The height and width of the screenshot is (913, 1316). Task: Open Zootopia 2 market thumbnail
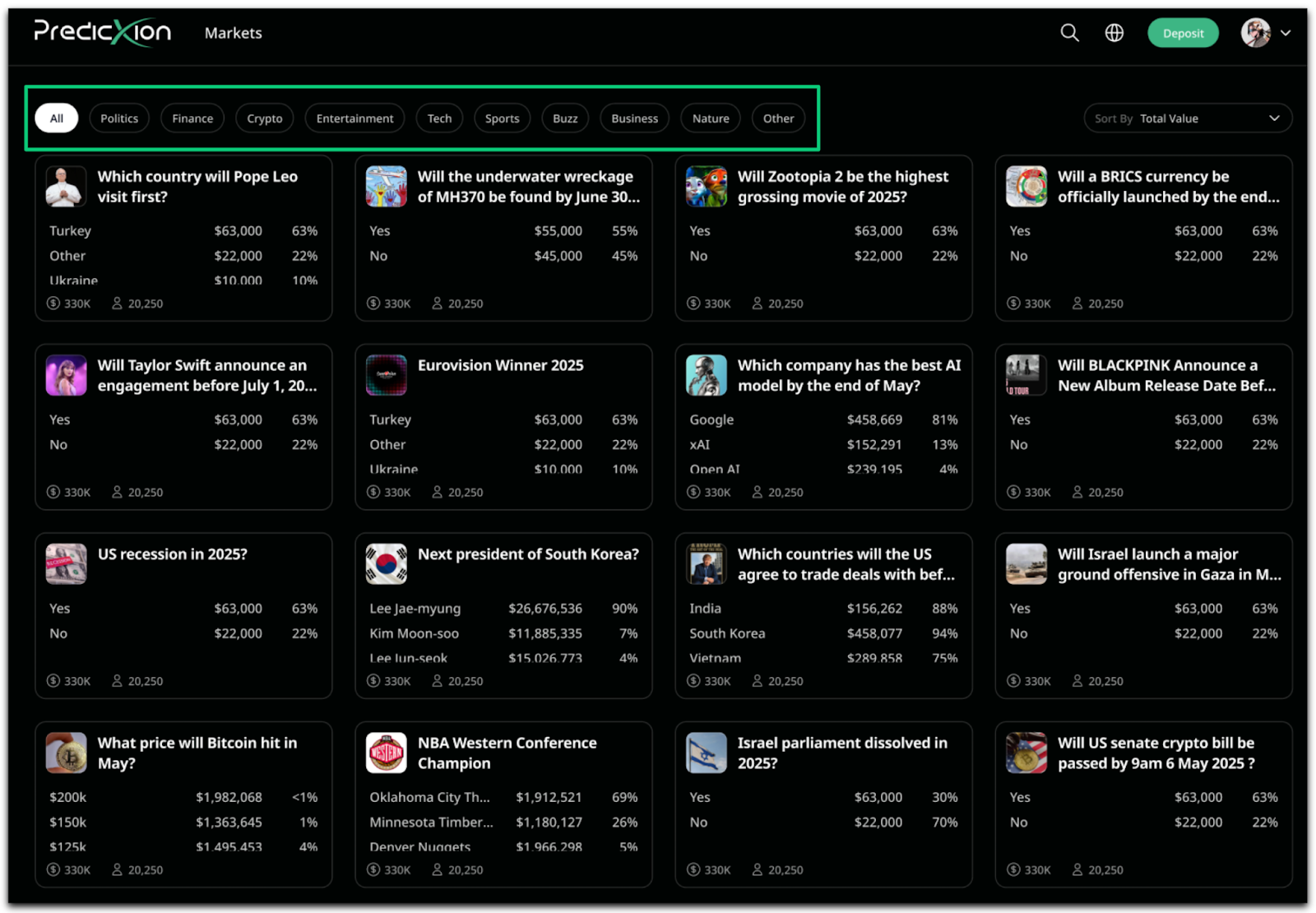click(706, 187)
